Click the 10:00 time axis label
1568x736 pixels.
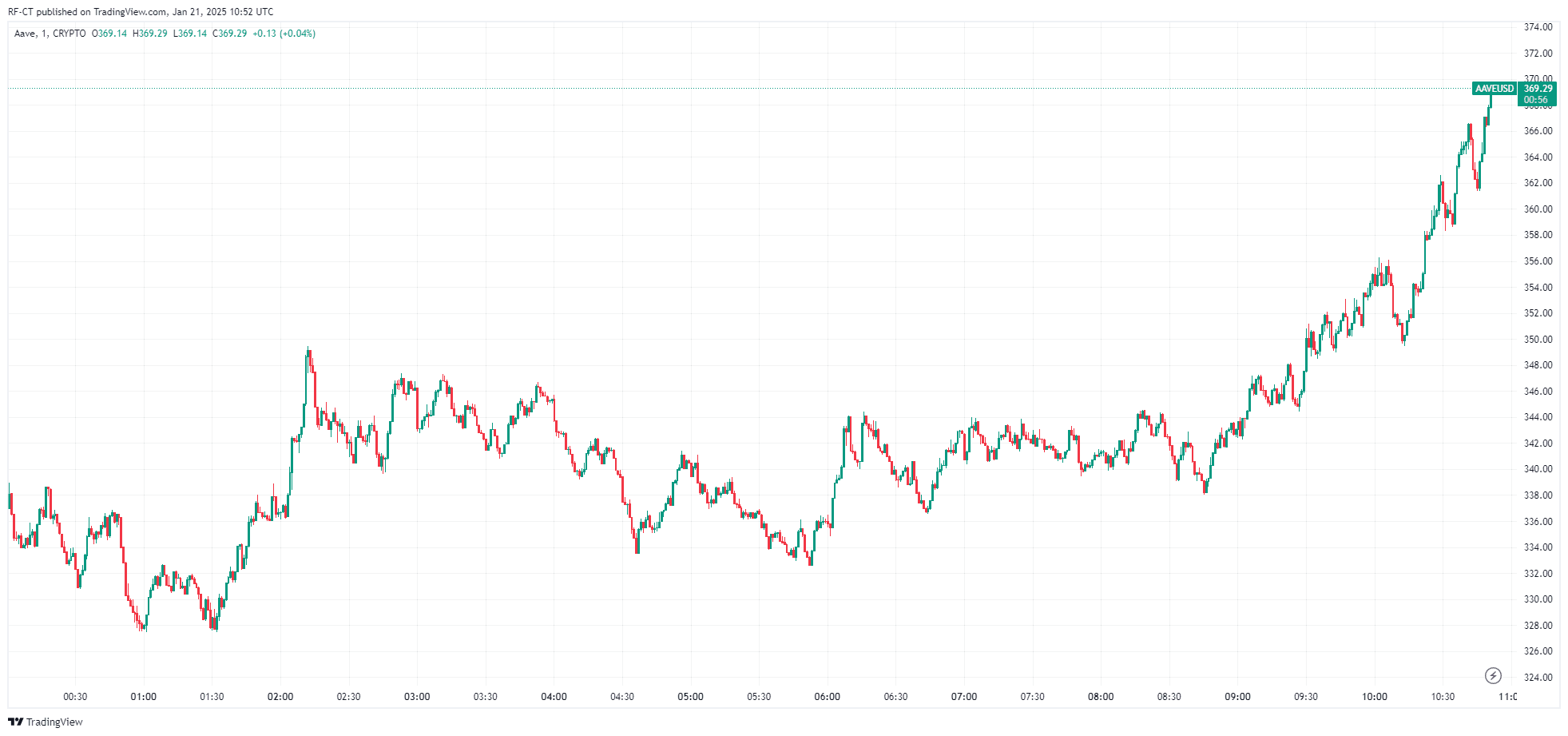coord(1375,697)
